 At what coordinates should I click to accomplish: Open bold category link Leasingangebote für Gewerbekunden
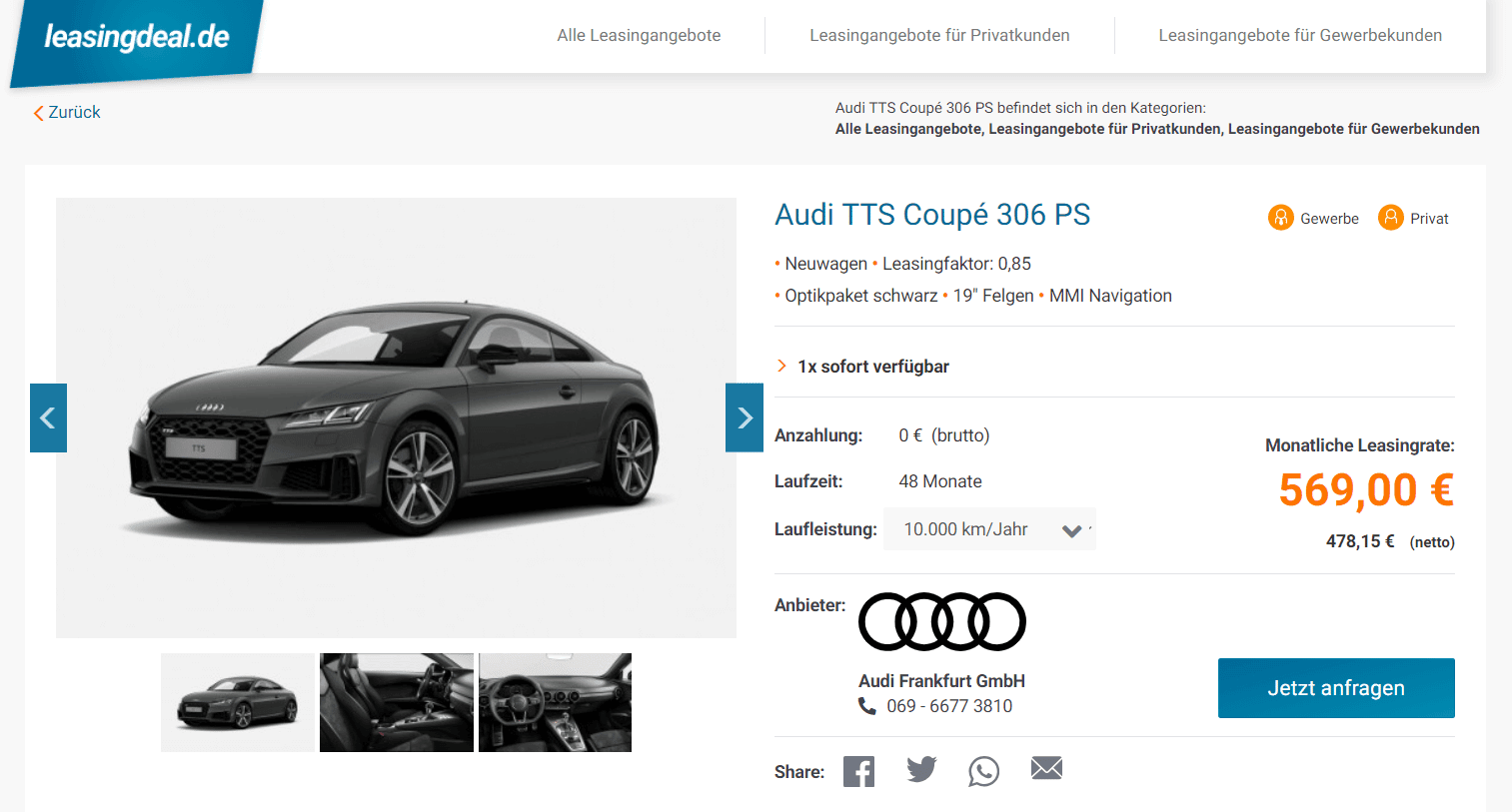1354,129
